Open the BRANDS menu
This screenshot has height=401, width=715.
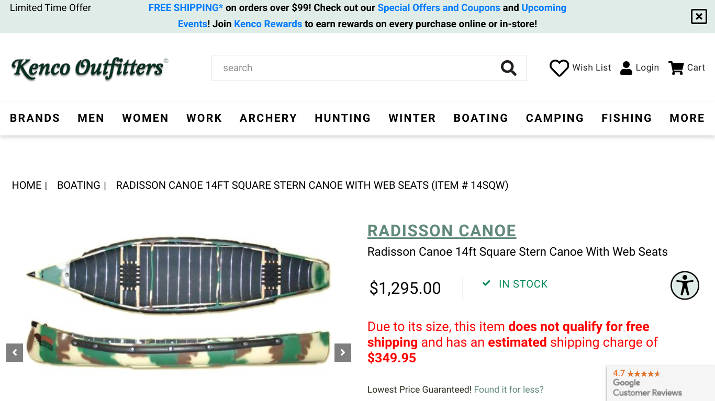(35, 118)
